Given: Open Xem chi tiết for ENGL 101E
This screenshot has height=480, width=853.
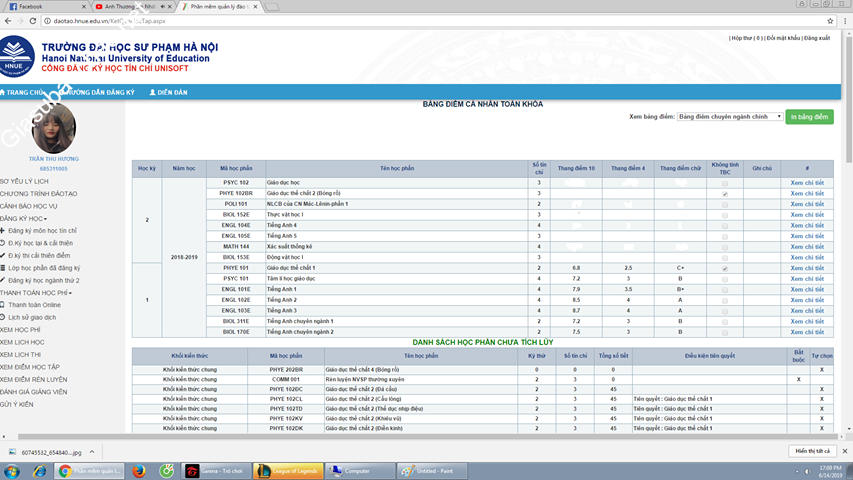Looking at the screenshot, I should point(807,289).
